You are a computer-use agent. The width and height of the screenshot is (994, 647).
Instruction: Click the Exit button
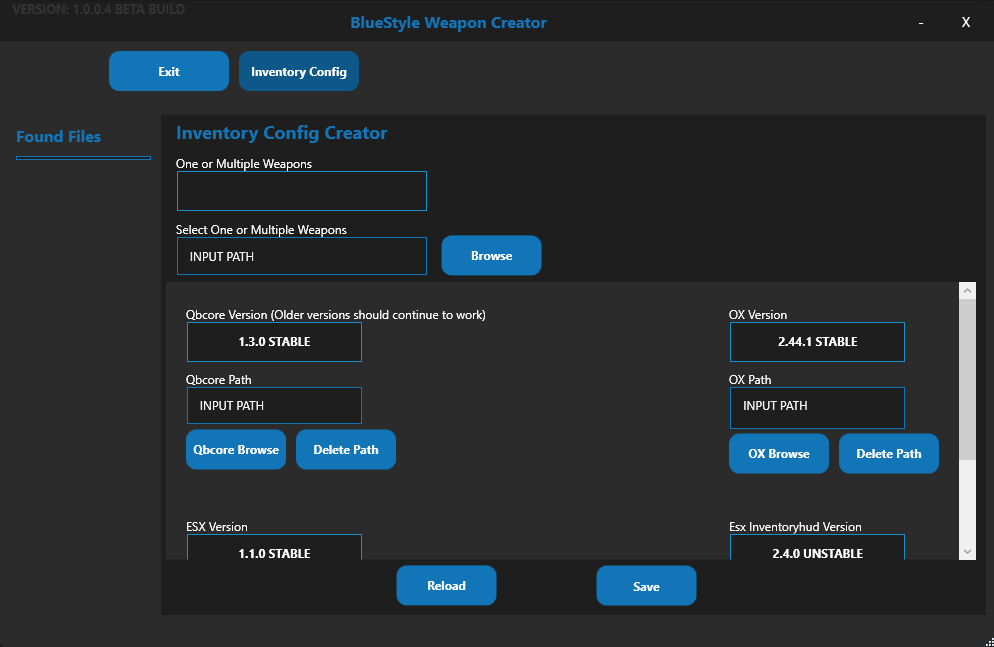[169, 71]
